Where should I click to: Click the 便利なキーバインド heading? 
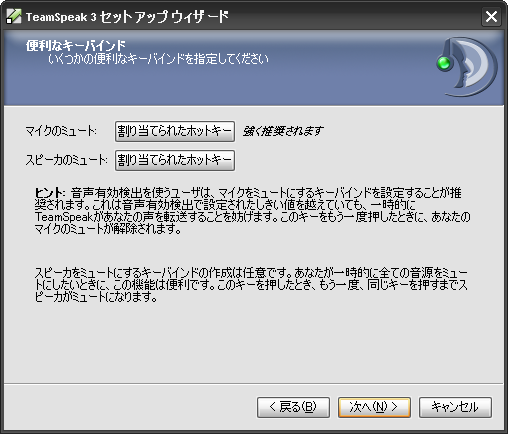coord(76,45)
